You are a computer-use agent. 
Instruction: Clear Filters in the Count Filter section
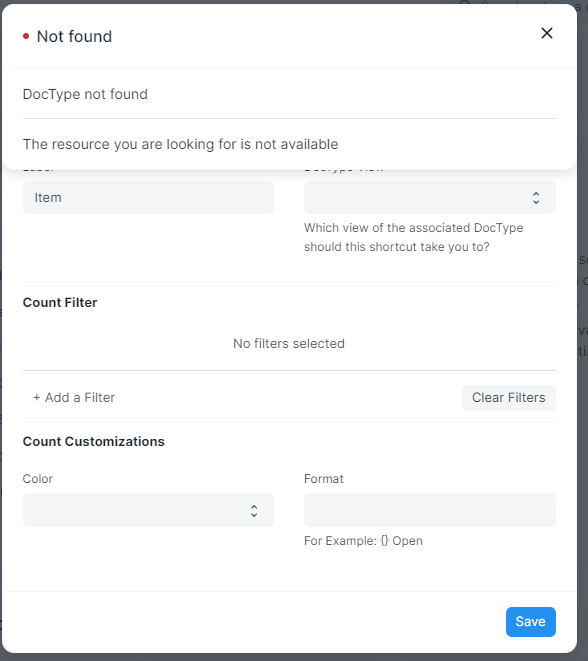point(509,398)
